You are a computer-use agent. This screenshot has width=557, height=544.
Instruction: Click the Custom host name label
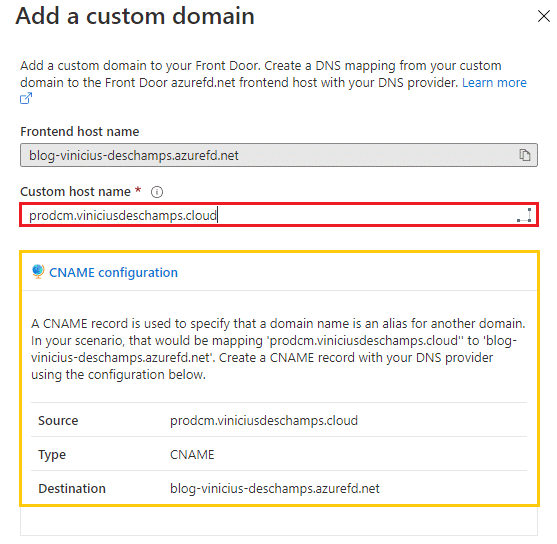[75, 192]
